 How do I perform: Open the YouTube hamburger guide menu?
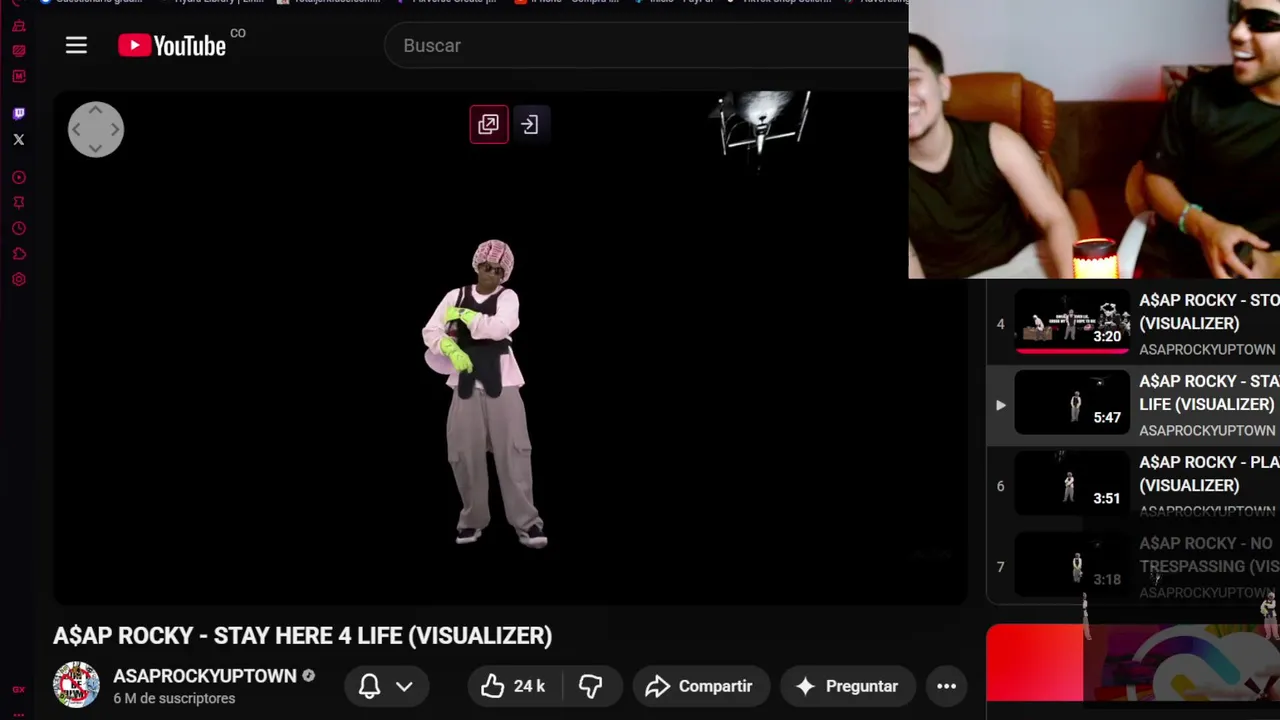click(76, 45)
